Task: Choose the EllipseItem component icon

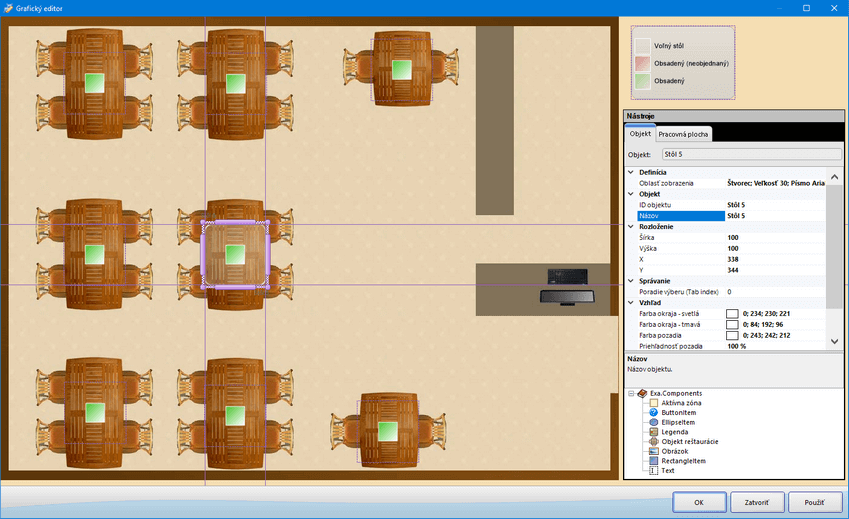Action: pos(654,423)
